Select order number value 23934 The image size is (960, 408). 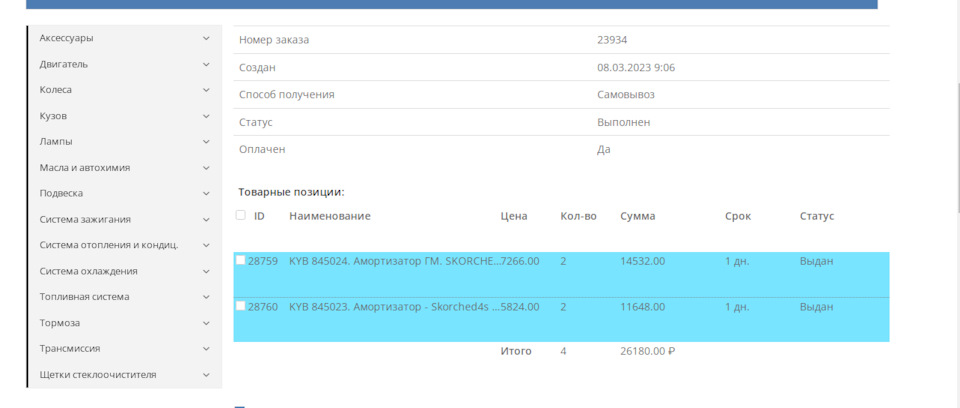(x=612, y=40)
